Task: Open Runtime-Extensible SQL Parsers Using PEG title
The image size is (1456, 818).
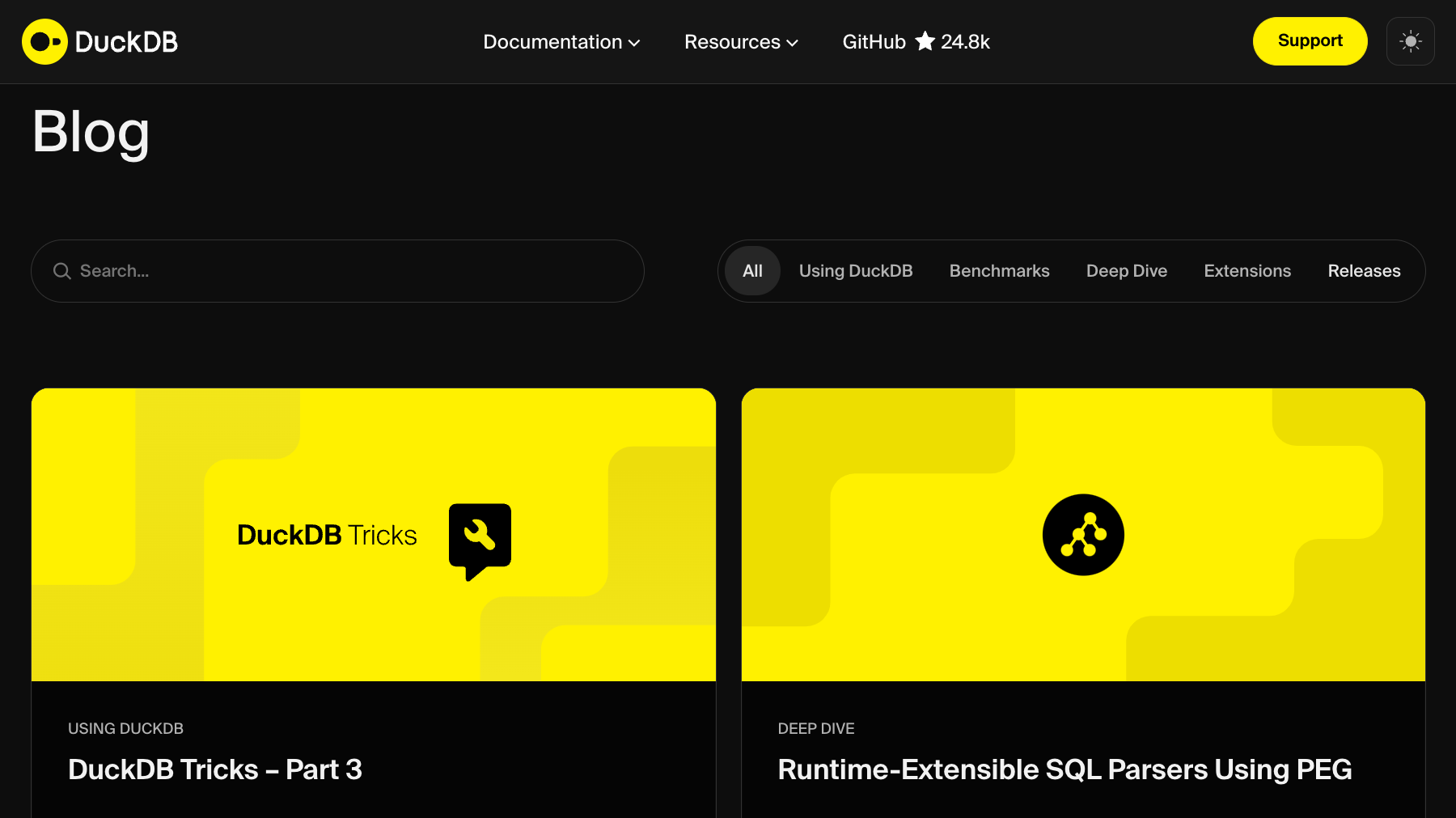Action: click(1064, 769)
